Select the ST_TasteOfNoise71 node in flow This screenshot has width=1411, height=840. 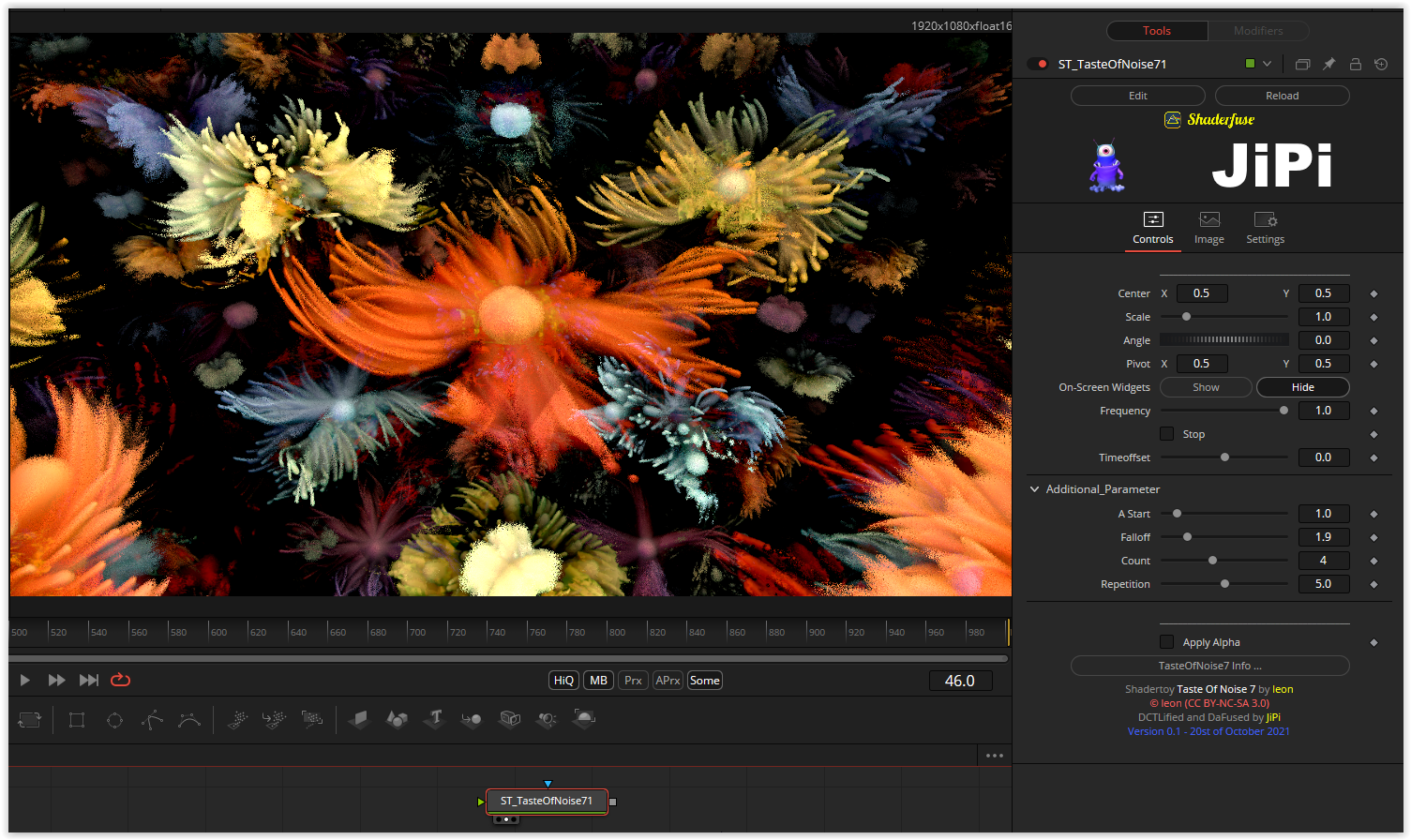[x=547, y=801]
